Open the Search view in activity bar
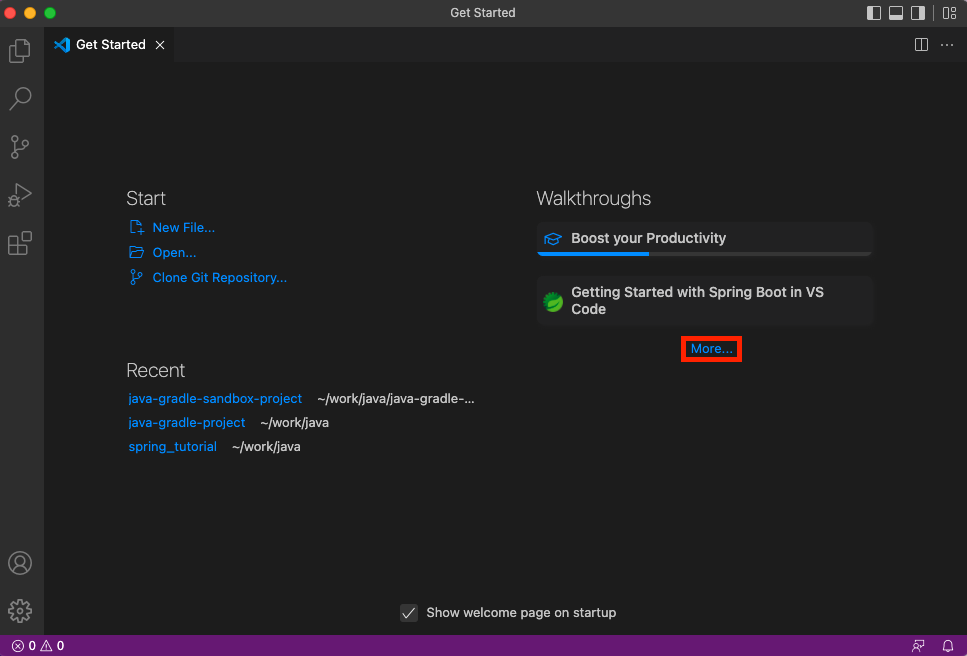 point(20,99)
